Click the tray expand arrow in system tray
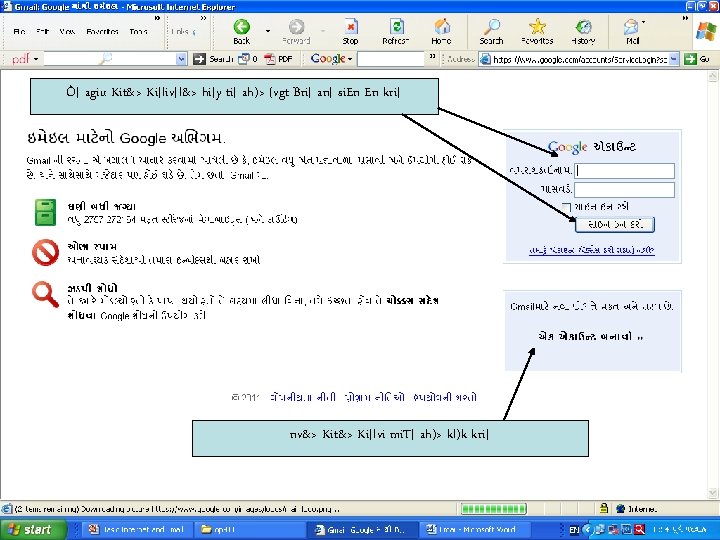The image size is (720, 540). click(586, 529)
